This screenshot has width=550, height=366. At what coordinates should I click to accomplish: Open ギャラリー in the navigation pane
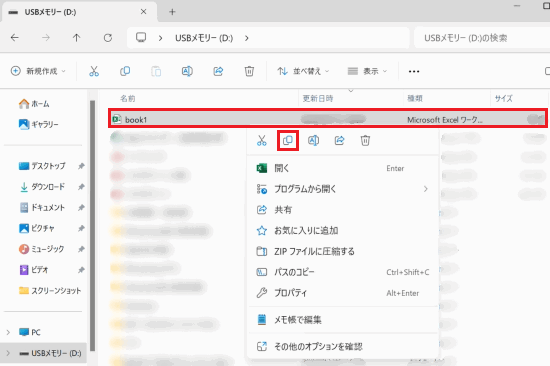(39, 124)
